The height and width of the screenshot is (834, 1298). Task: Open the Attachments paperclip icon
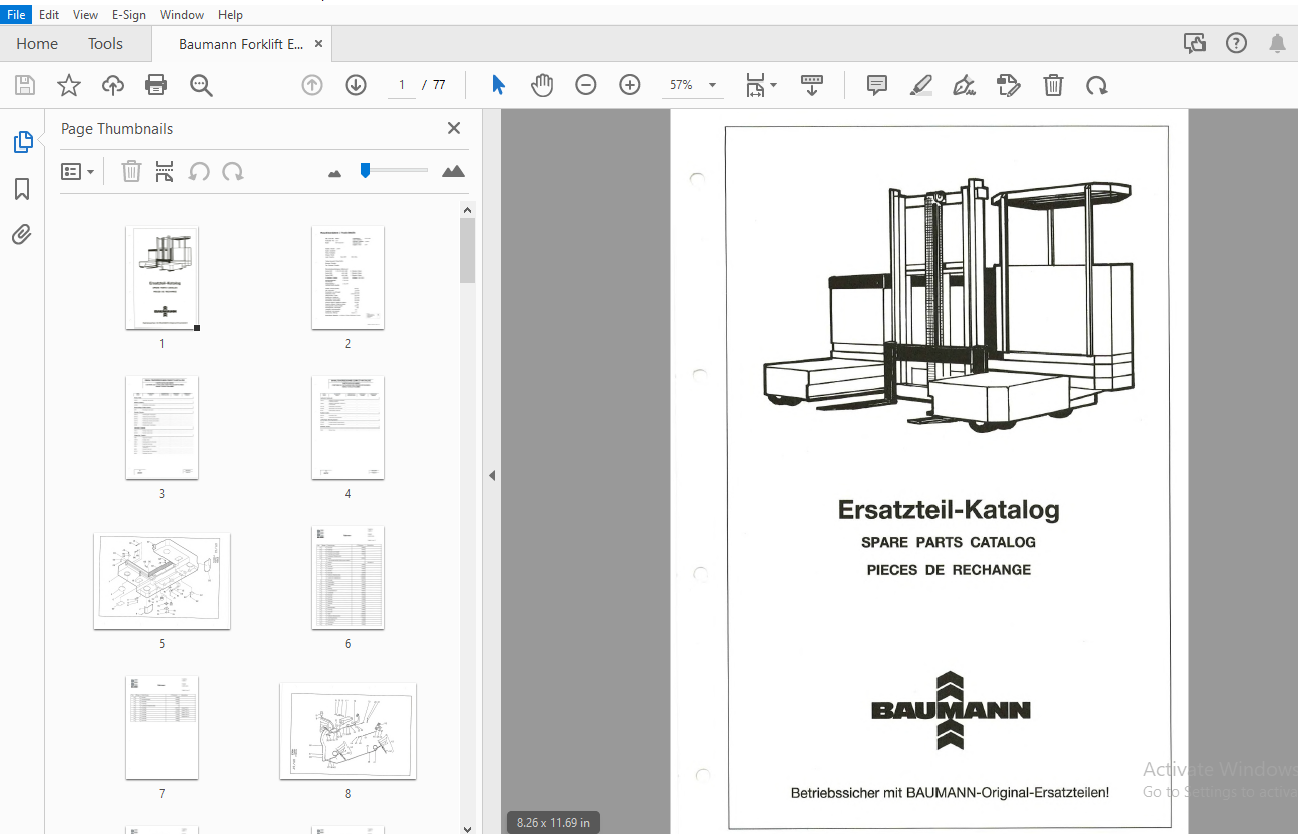pos(22,235)
